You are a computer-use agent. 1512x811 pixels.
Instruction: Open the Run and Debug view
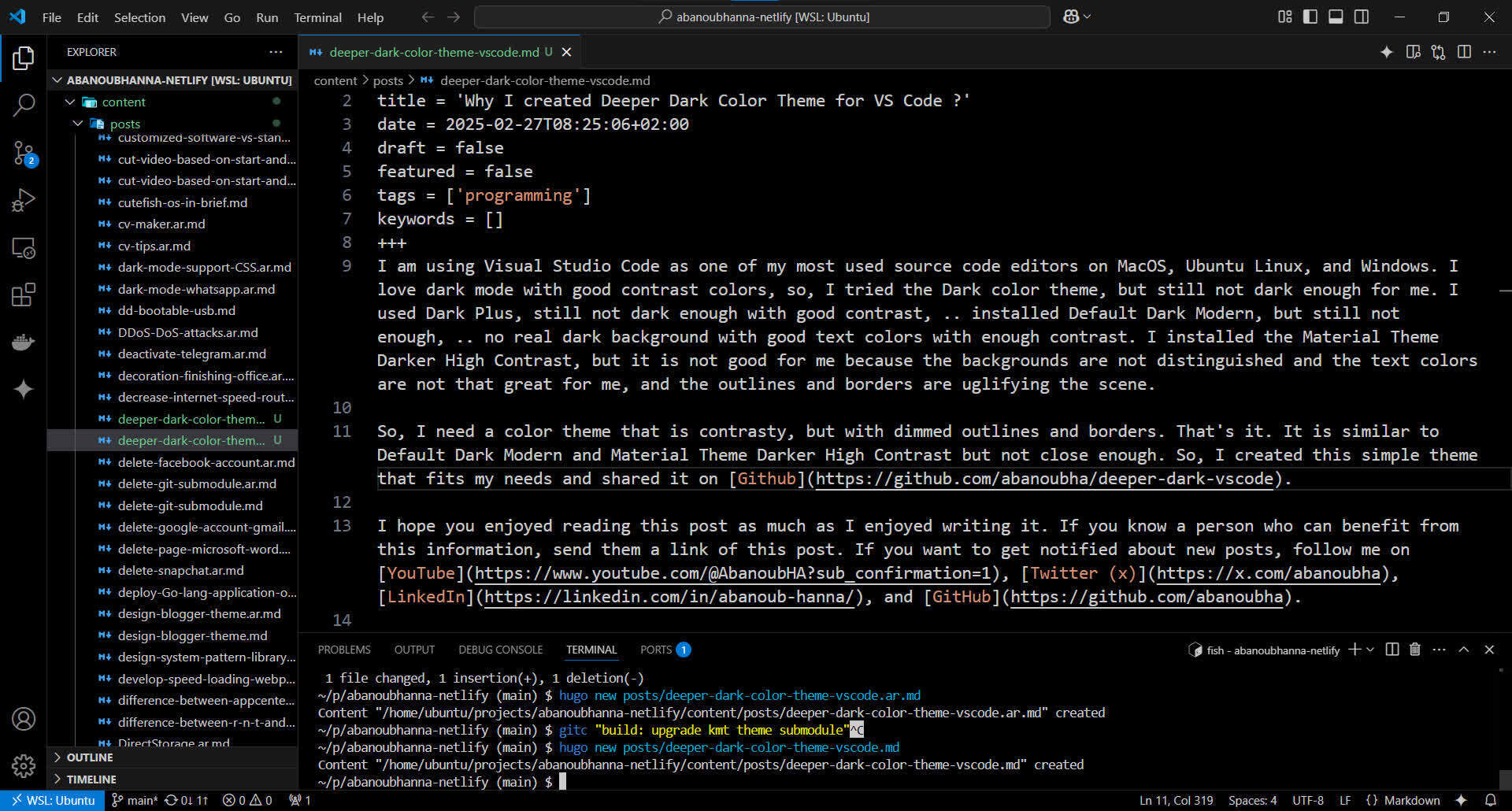(x=24, y=200)
